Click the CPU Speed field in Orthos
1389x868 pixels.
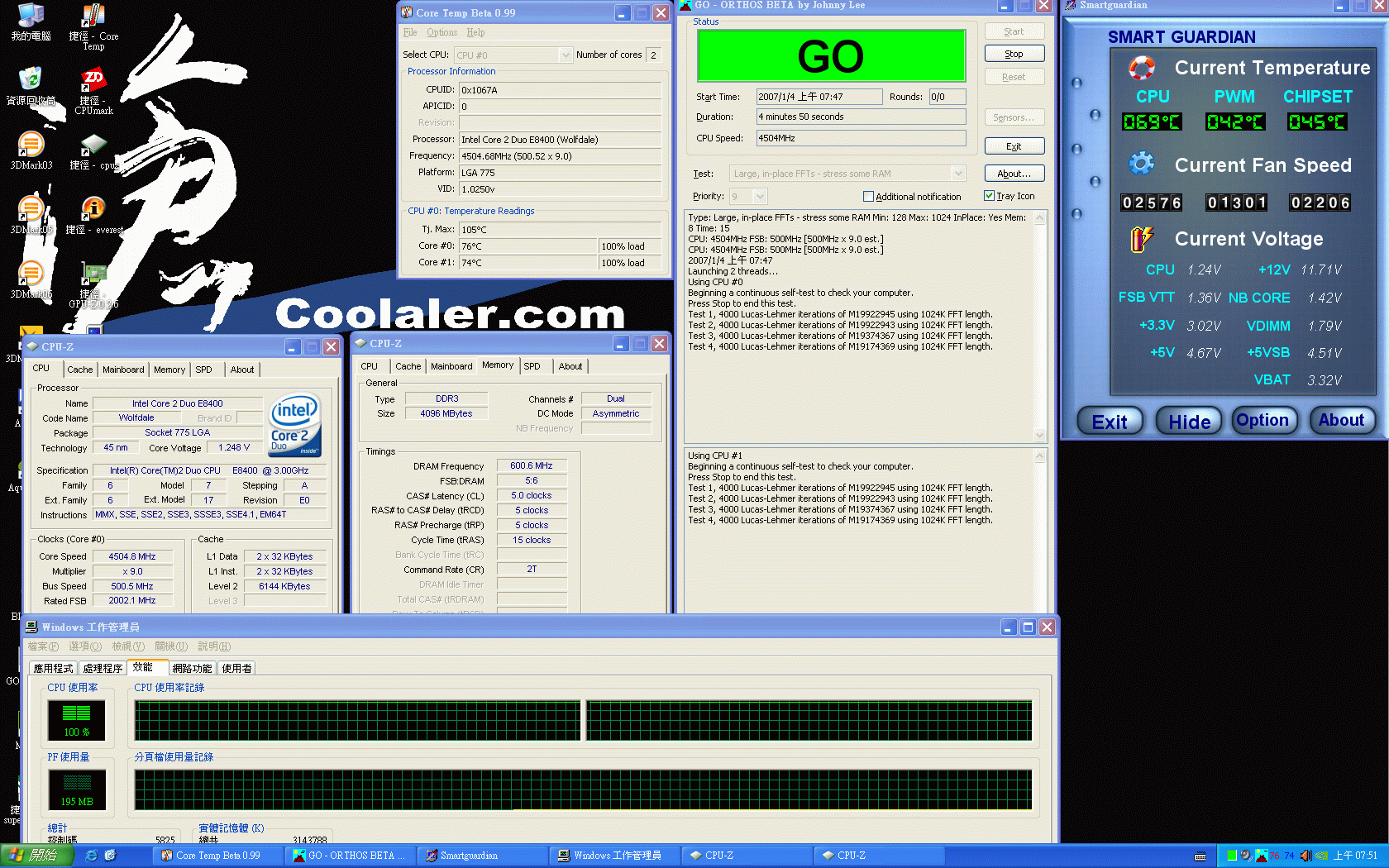click(861, 138)
